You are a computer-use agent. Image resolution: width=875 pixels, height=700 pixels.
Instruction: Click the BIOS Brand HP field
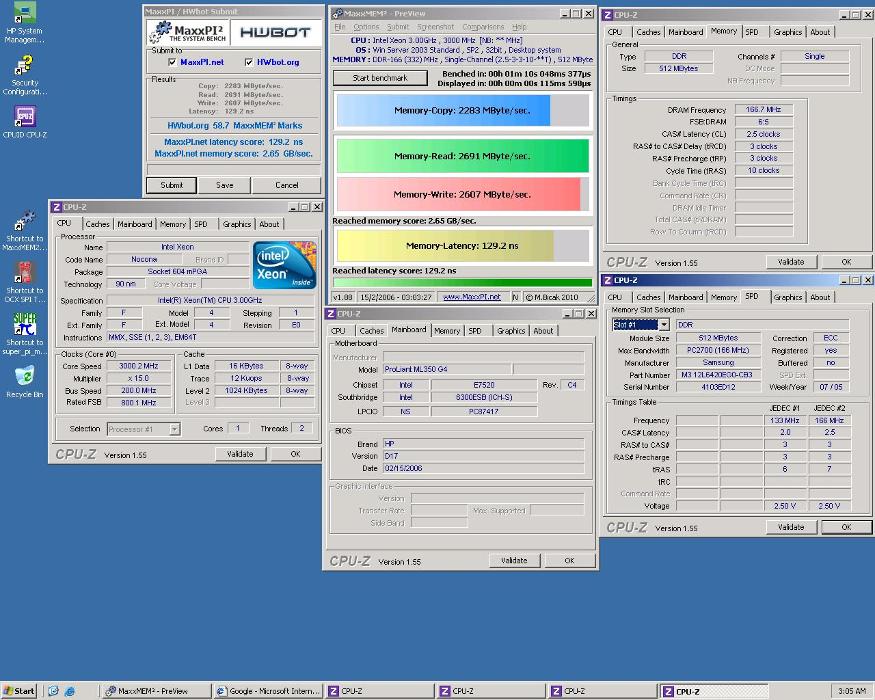pos(483,444)
